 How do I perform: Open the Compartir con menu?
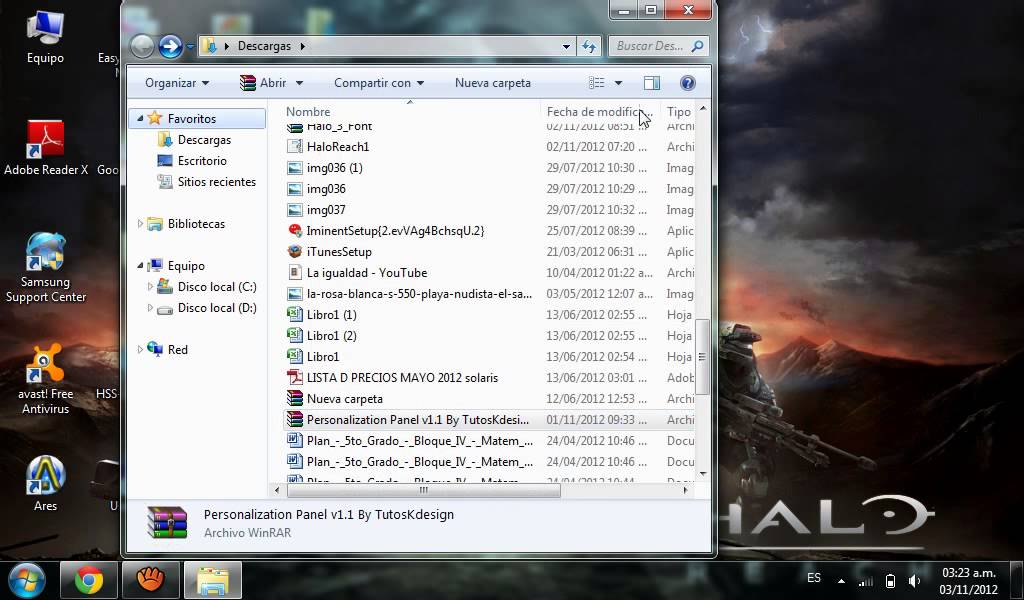(x=379, y=83)
